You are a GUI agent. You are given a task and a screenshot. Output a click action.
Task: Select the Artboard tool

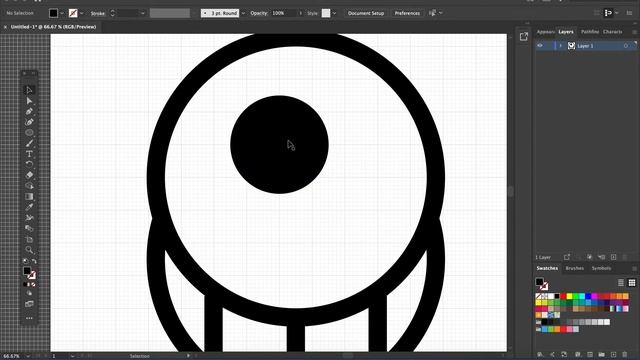(29, 239)
